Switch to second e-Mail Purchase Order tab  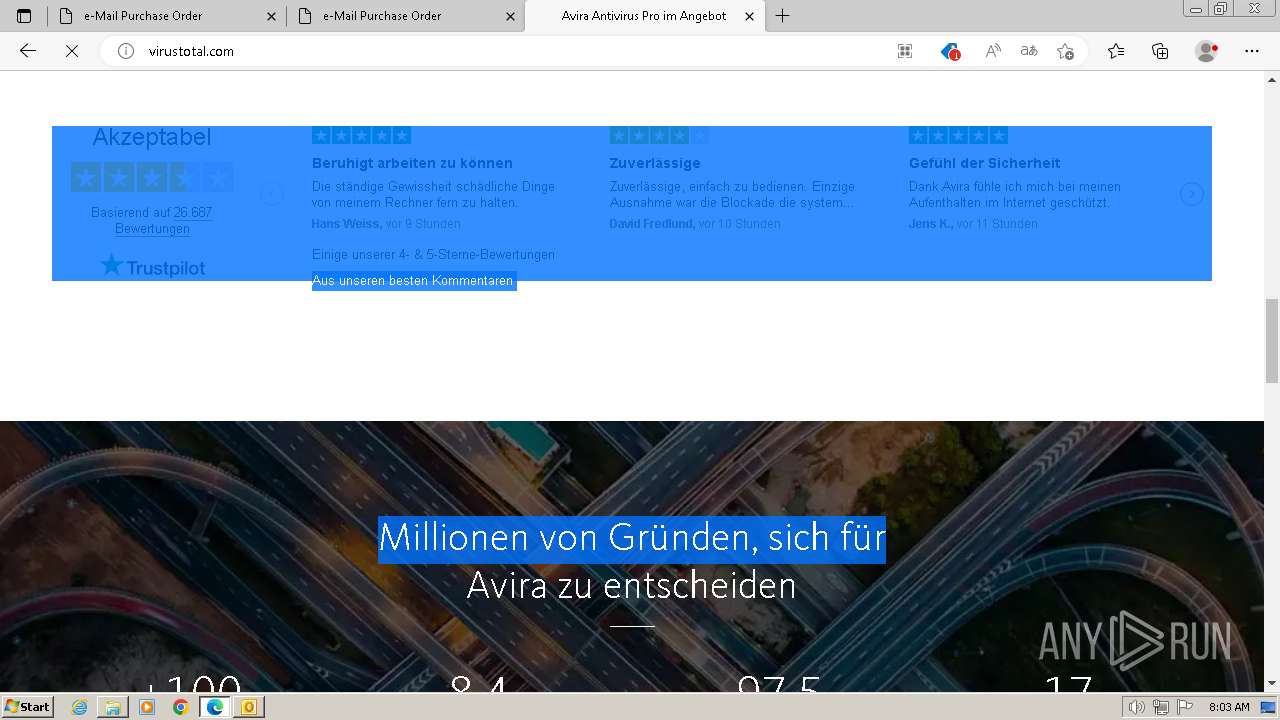point(405,16)
